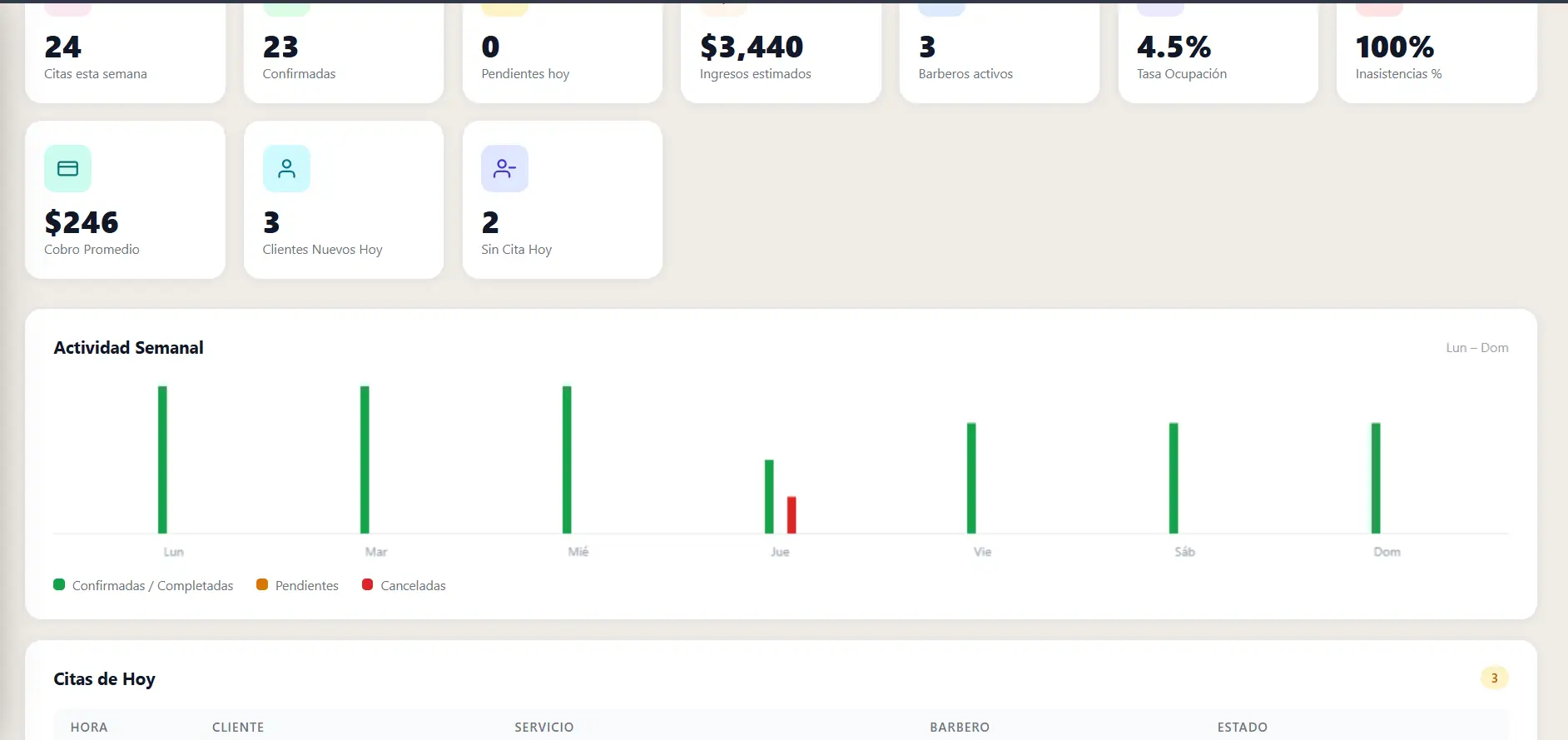This screenshot has width=1568, height=740.
Task: Click the "Sin Cita Hoy" label
Action: [x=516, y=250]
